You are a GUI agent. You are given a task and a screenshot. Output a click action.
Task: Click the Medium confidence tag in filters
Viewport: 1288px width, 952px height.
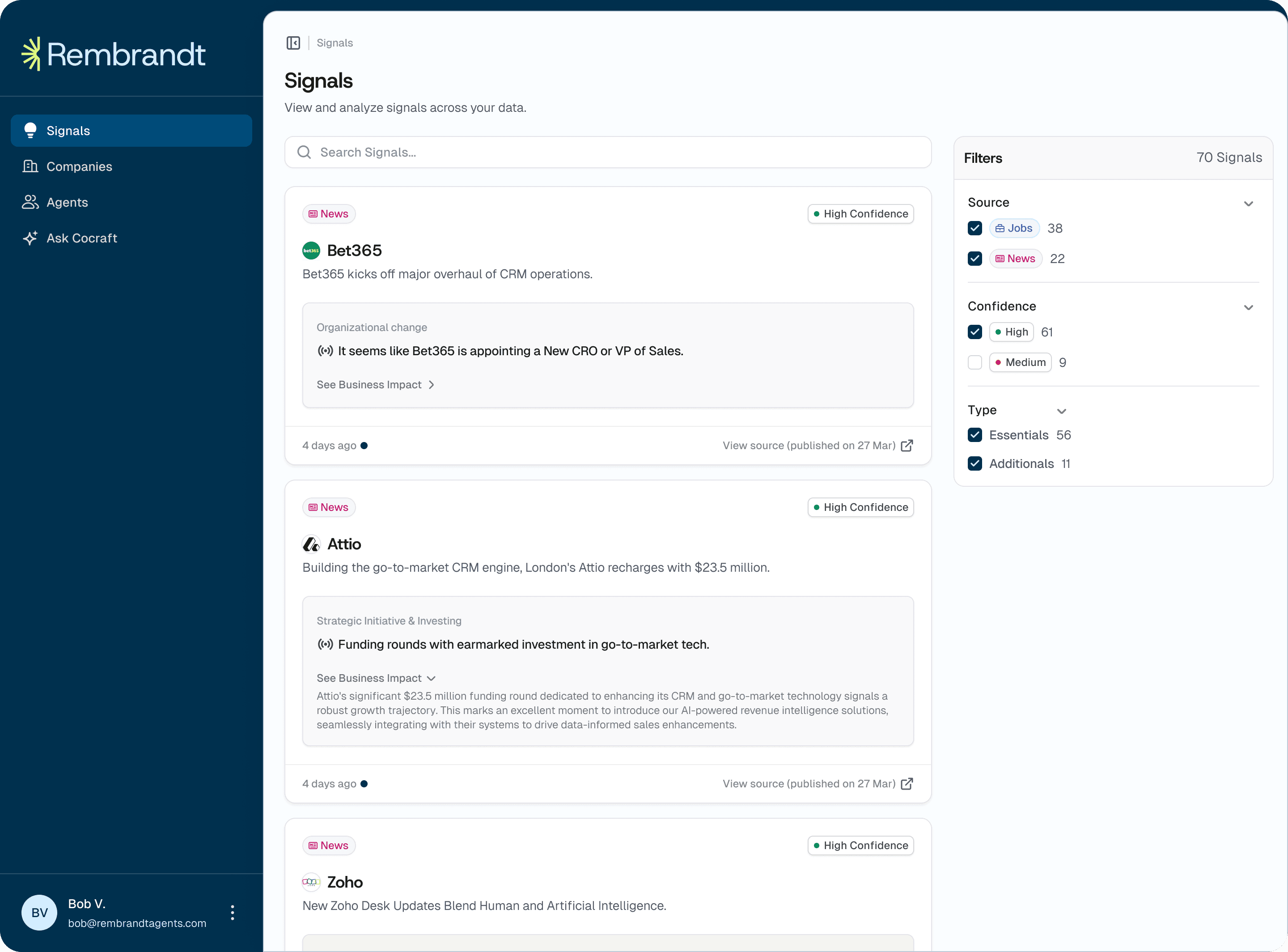coord(1020,362)
